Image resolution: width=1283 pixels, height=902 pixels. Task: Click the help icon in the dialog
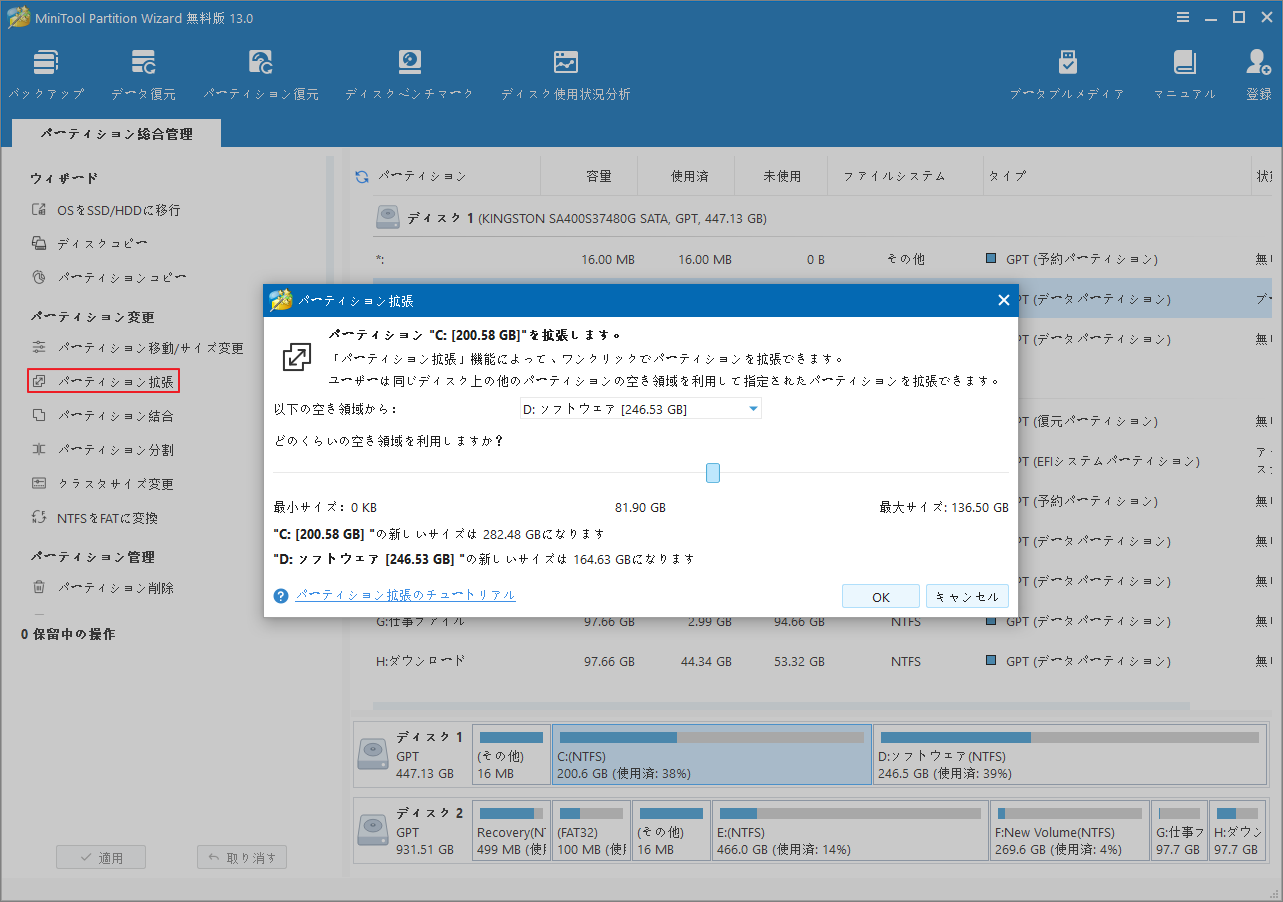[x=281, y=595]
